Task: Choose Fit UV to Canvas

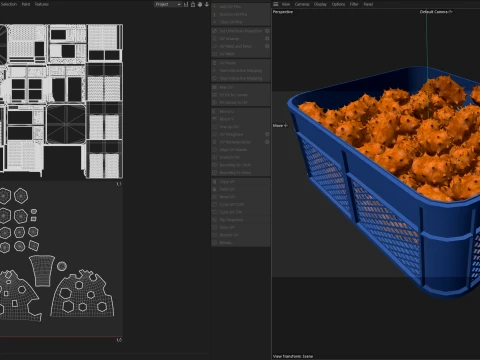Action: point(241,95)
